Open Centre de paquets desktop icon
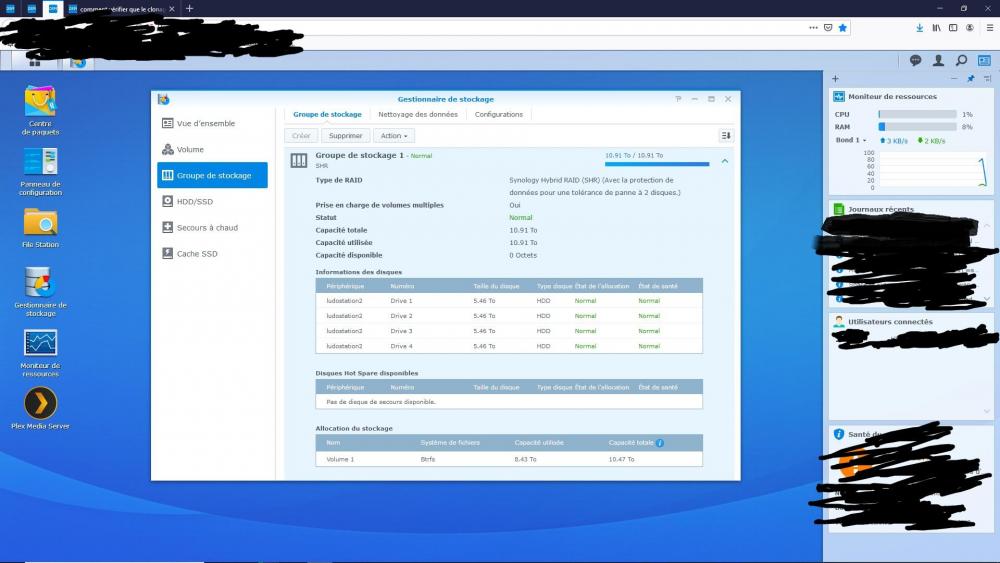This screenshot has width=1000, height=563. pos(40,102)
